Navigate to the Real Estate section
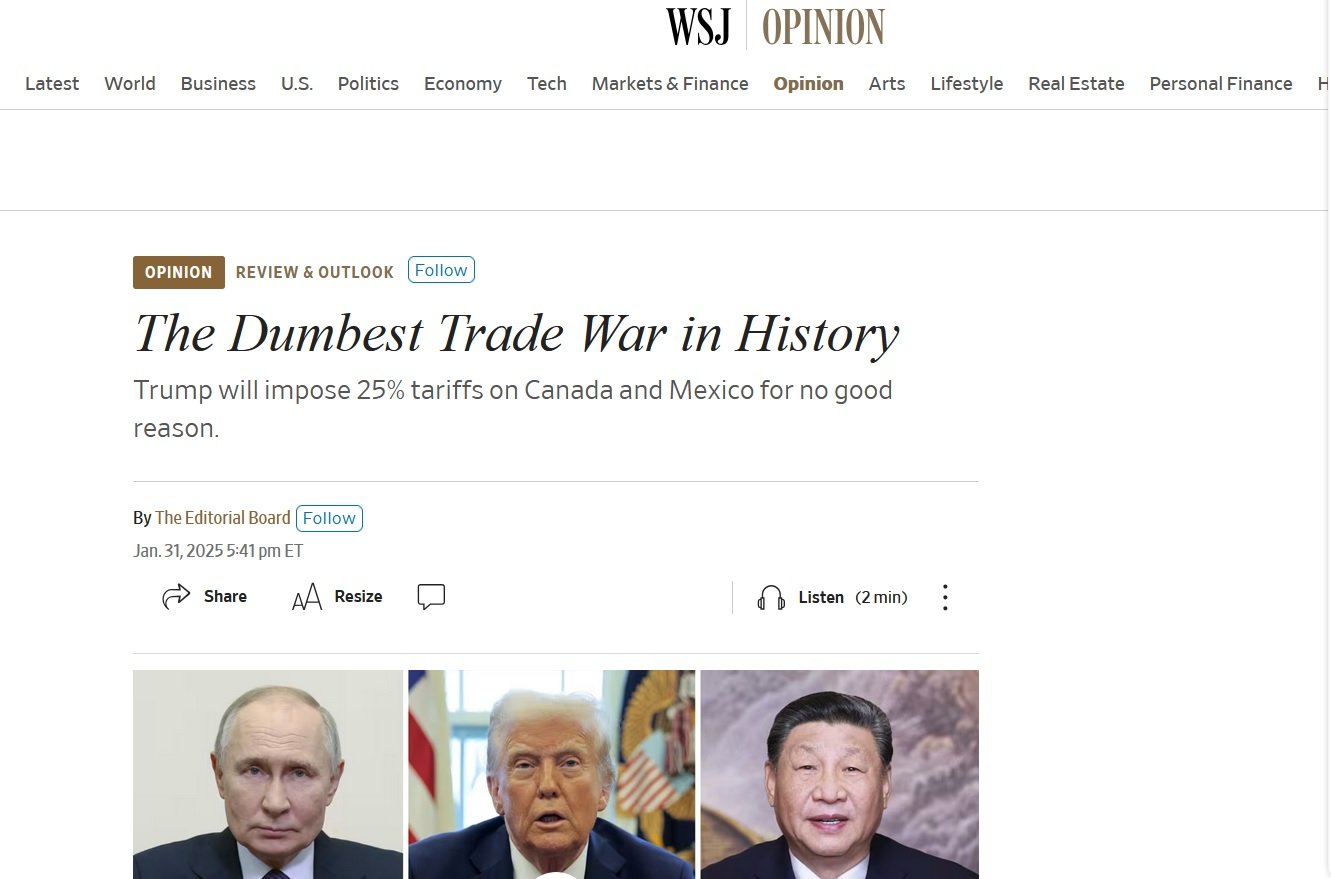This screenshot has width=1331, height=879. [1076, 84]
